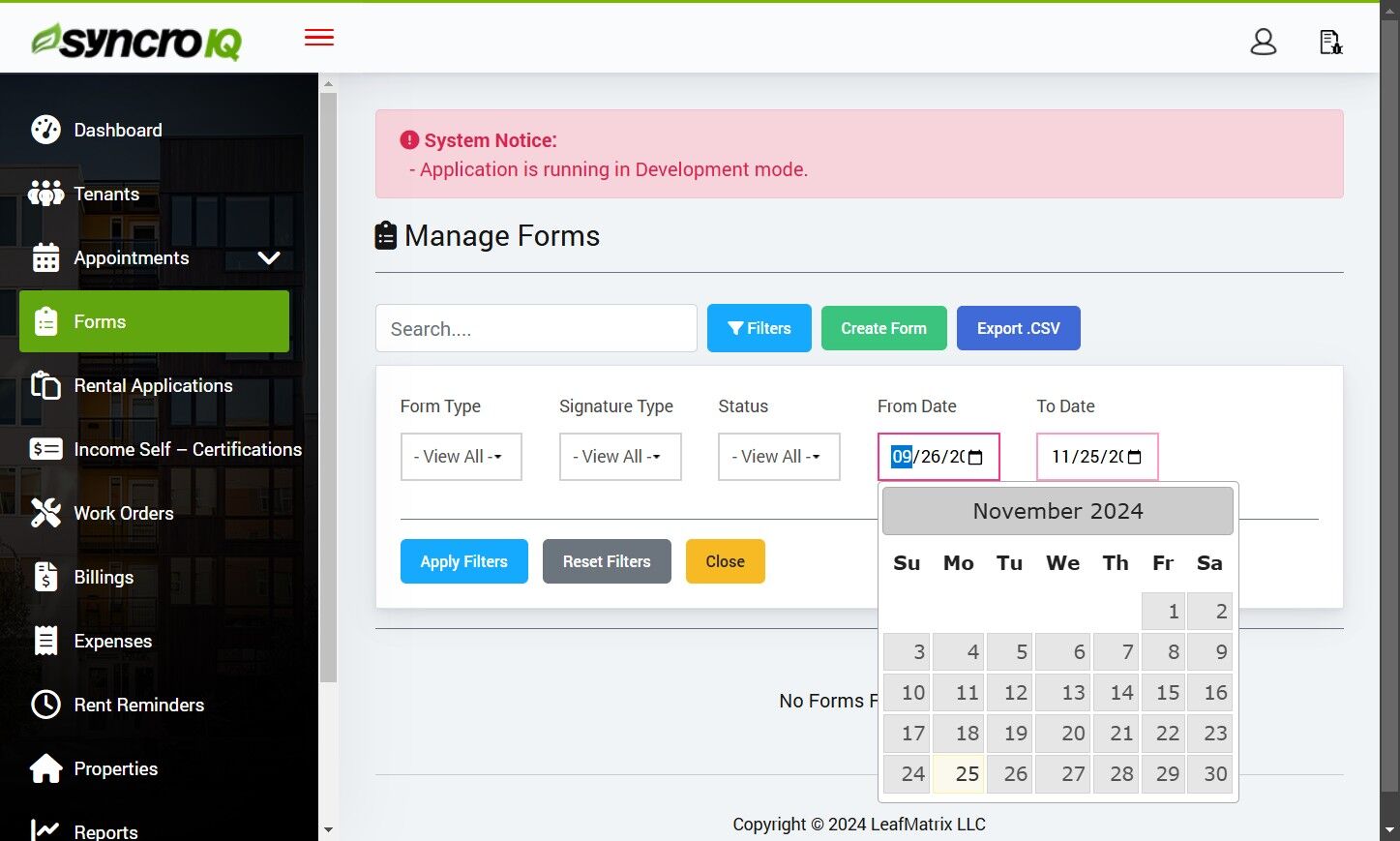Select November 24 in the calendar
The width and height of the screenshot is (1400, 841).
point(907,773)
